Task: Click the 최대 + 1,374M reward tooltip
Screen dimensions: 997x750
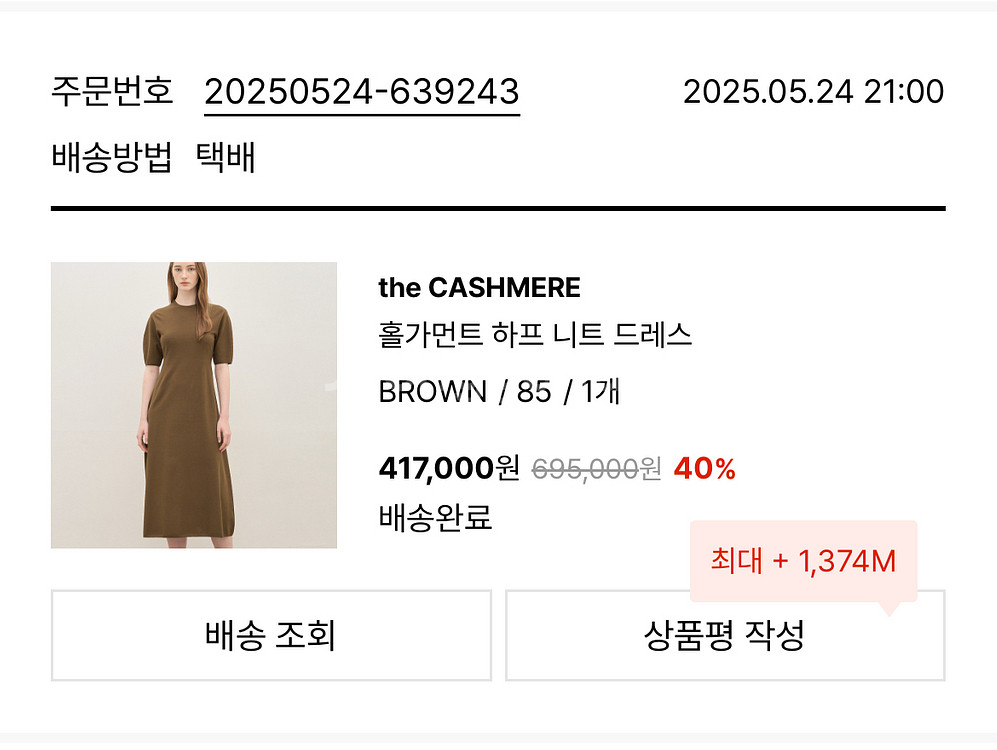Action: [803, 561]
